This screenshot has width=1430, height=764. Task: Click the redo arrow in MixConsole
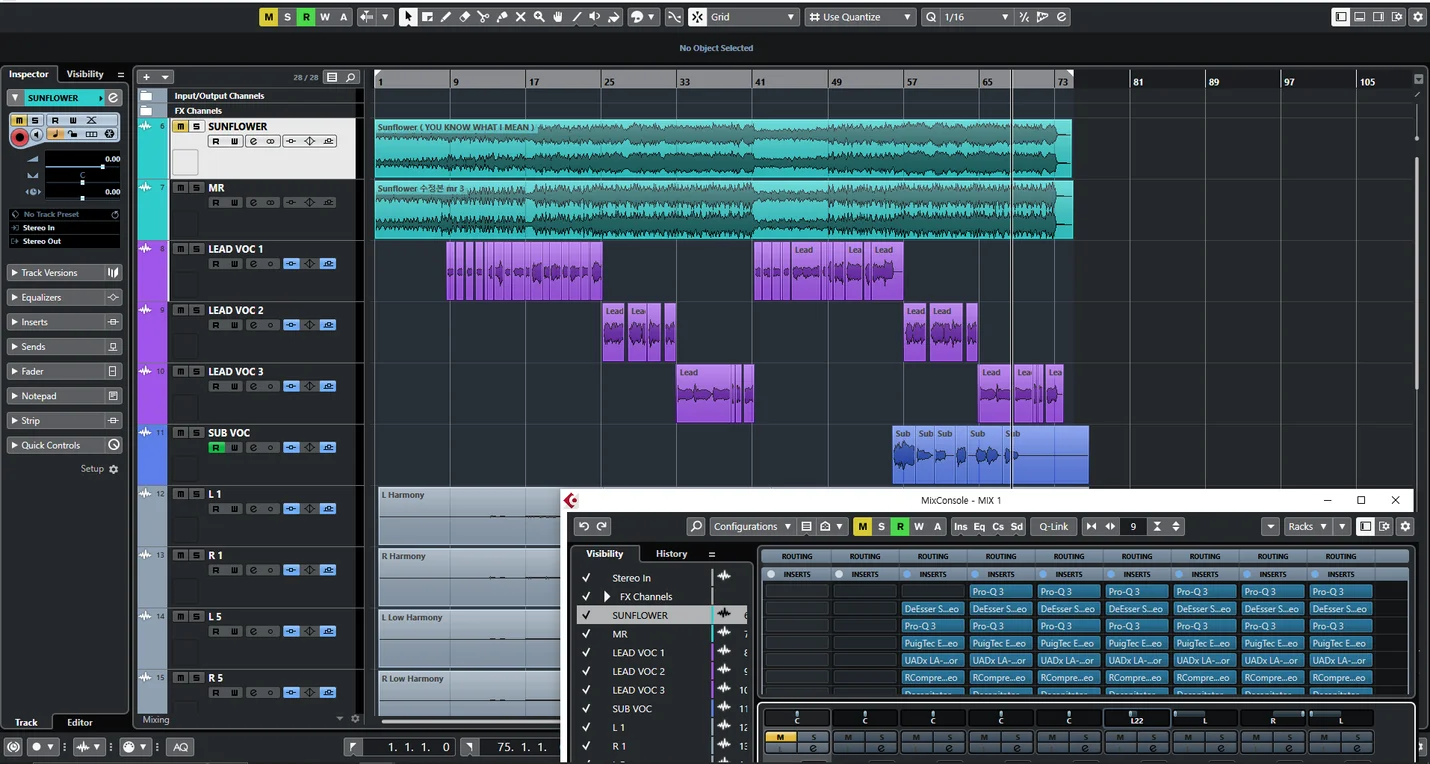(601, 526)
